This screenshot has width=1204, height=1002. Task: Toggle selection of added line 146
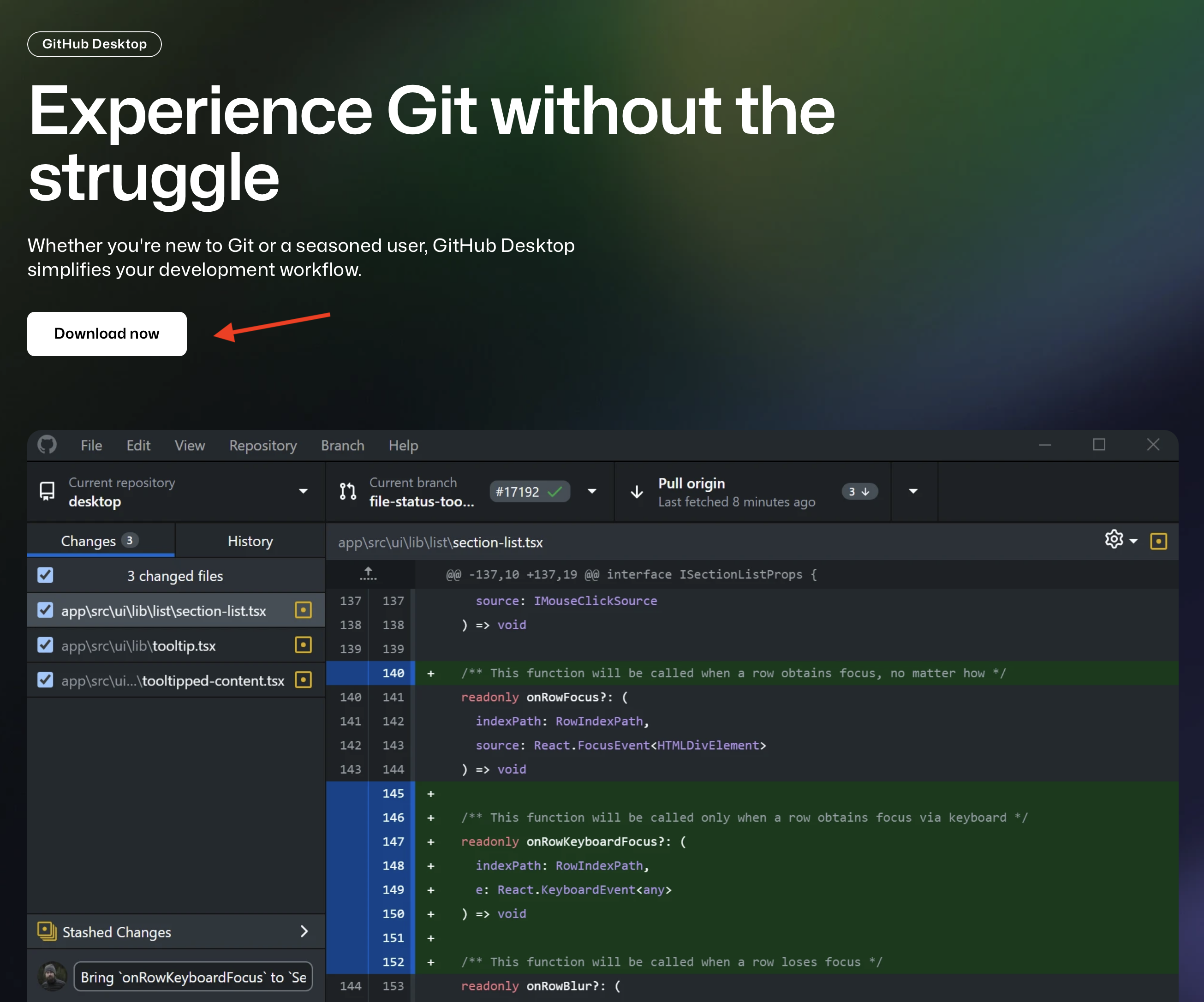tap(370, 817)
